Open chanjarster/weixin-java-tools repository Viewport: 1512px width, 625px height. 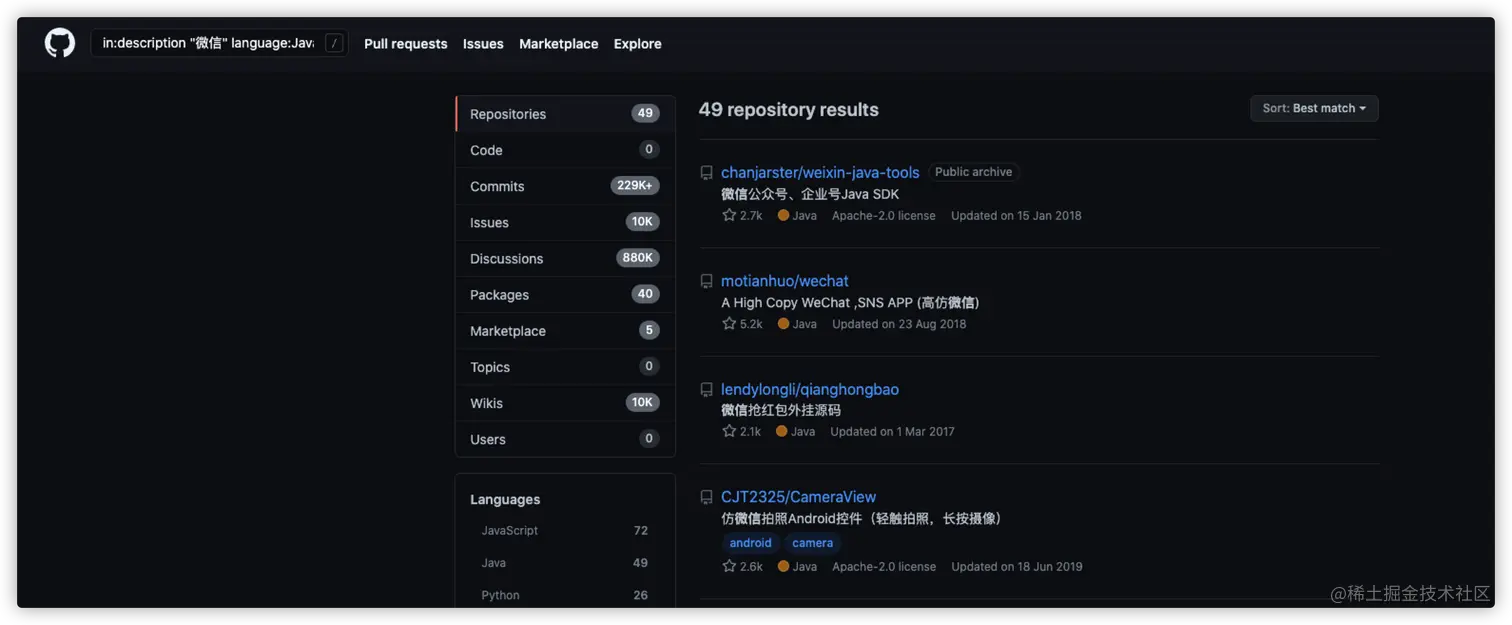click(820, 172)
